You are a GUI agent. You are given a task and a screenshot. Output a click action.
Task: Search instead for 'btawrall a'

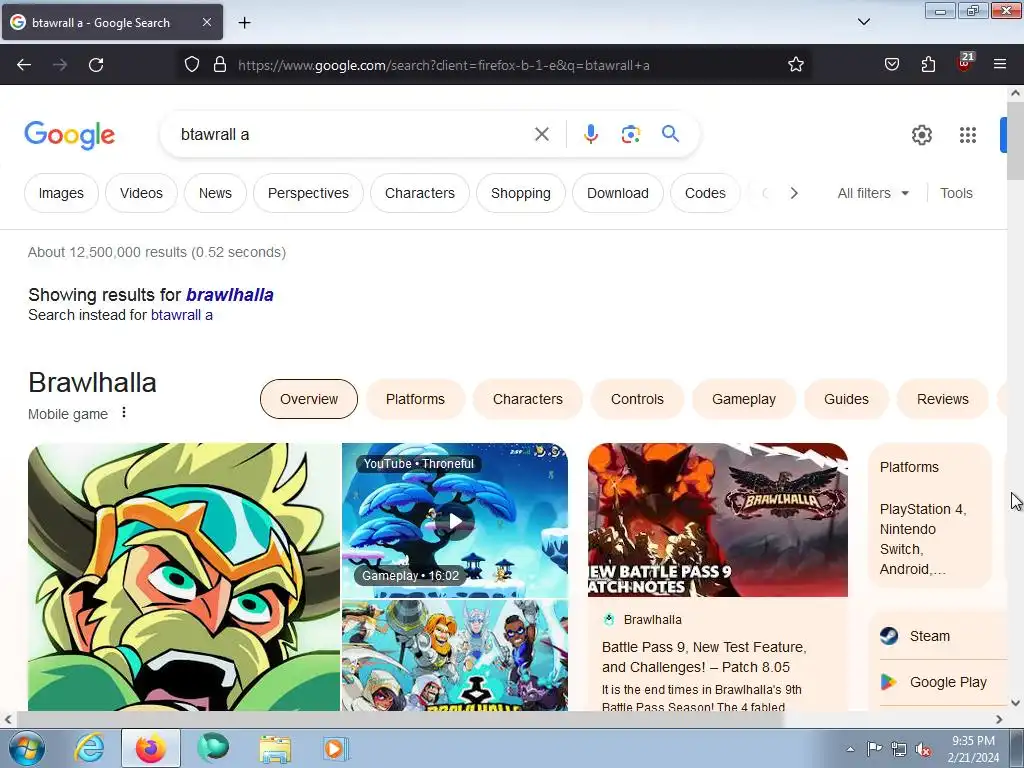182,315
